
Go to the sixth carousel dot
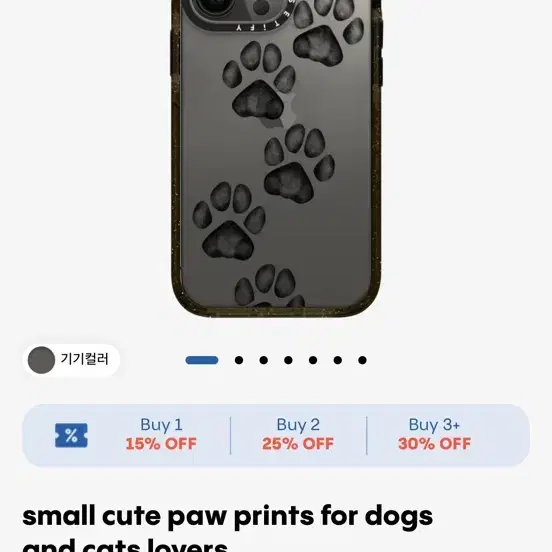(337, 360)
